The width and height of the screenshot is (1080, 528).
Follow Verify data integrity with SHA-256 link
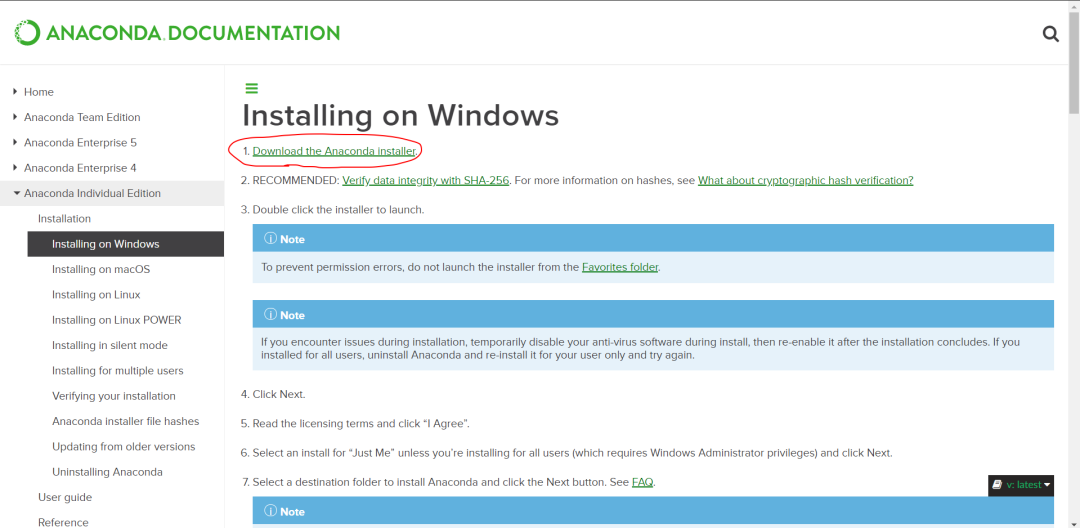pyautogui.click(x=426, y=180)
